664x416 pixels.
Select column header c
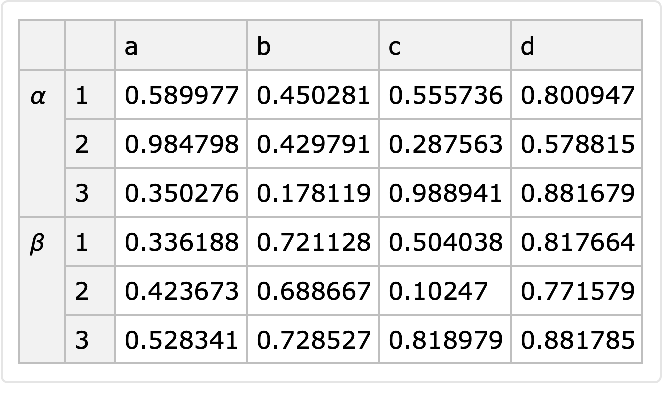[x=444, y=46]
